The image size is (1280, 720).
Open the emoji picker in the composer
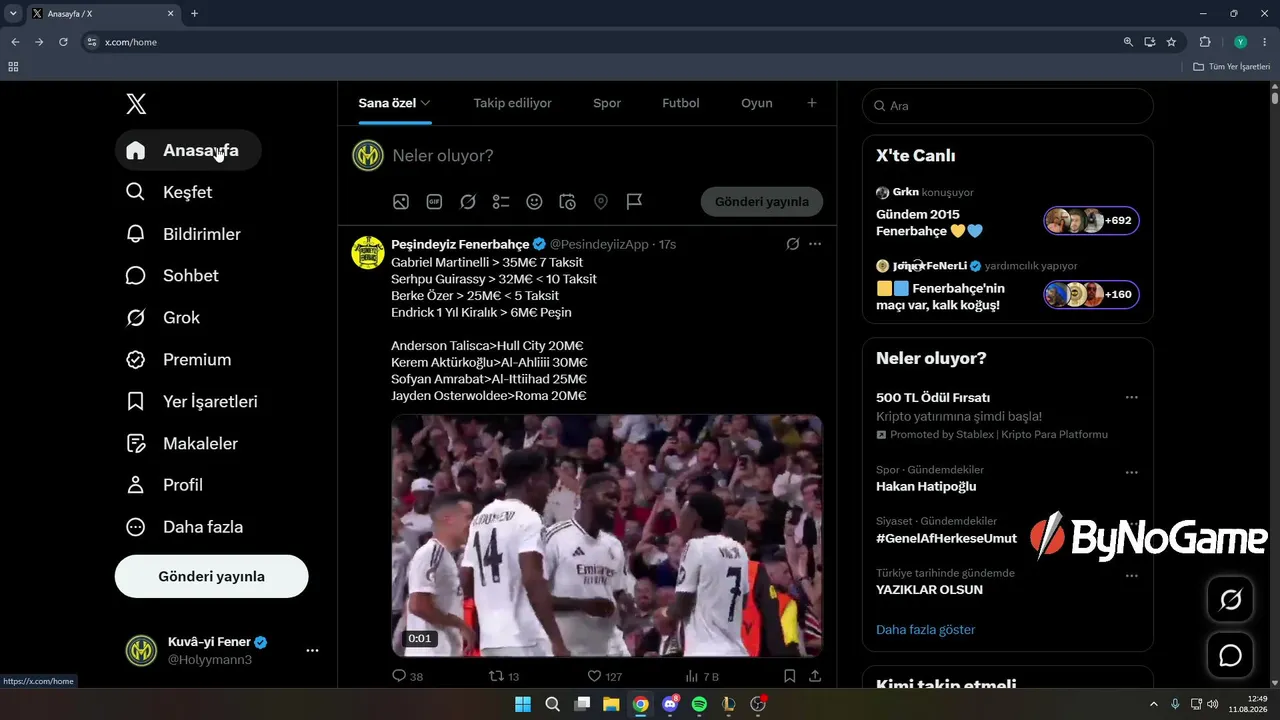pyautogui.click(x=534, y=202)
